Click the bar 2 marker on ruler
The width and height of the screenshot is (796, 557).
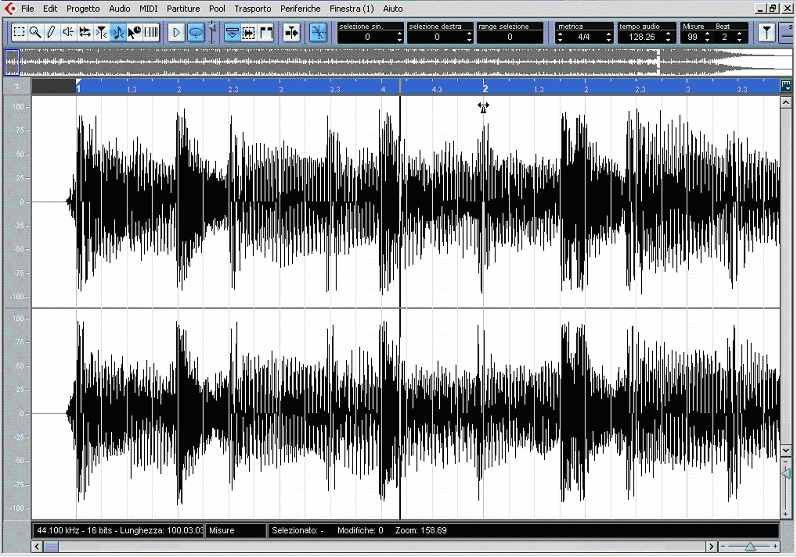pos(485,89)
